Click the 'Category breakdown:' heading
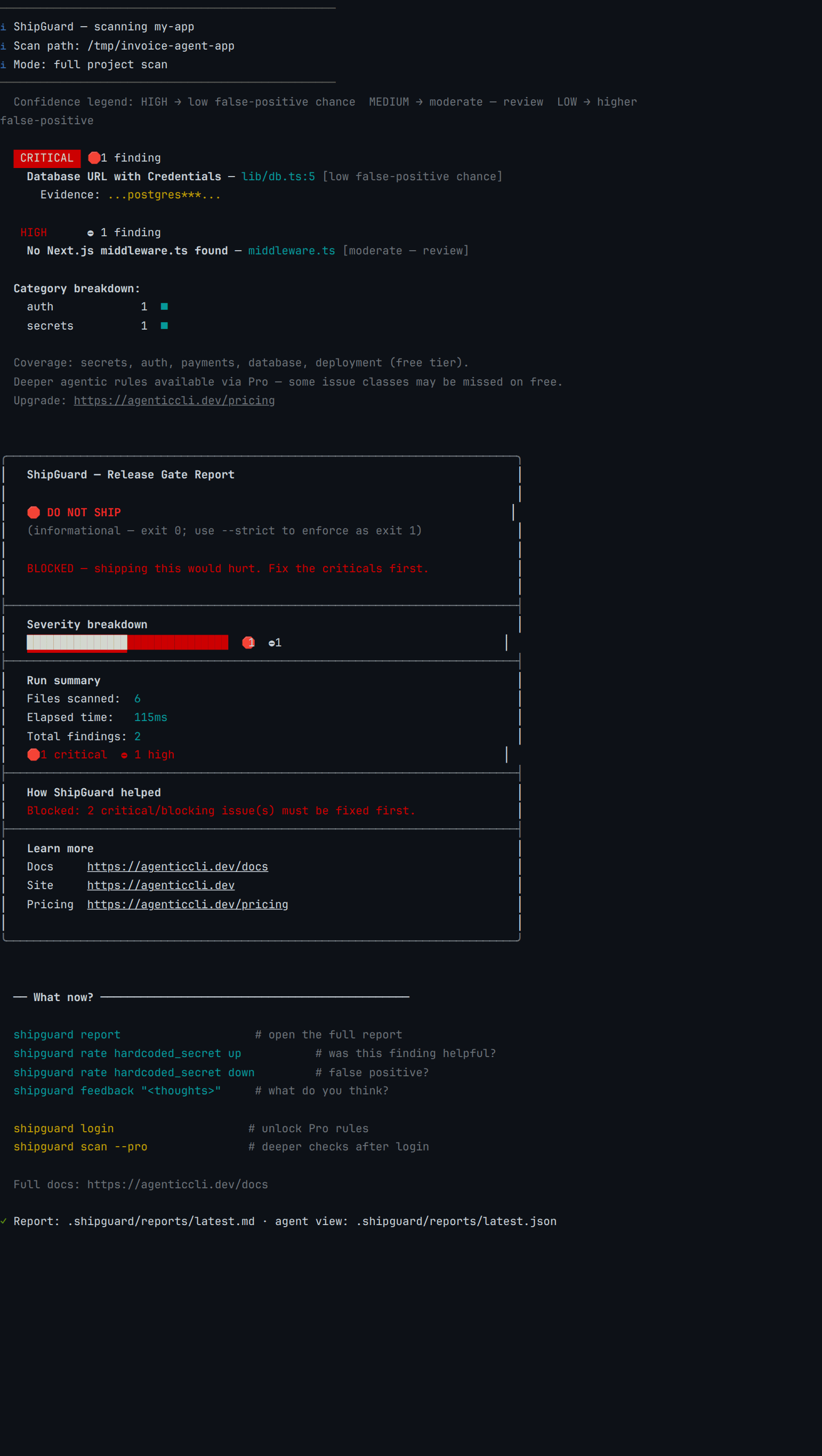Viewport: 822px width, 1456px height. tap(77, 288)
